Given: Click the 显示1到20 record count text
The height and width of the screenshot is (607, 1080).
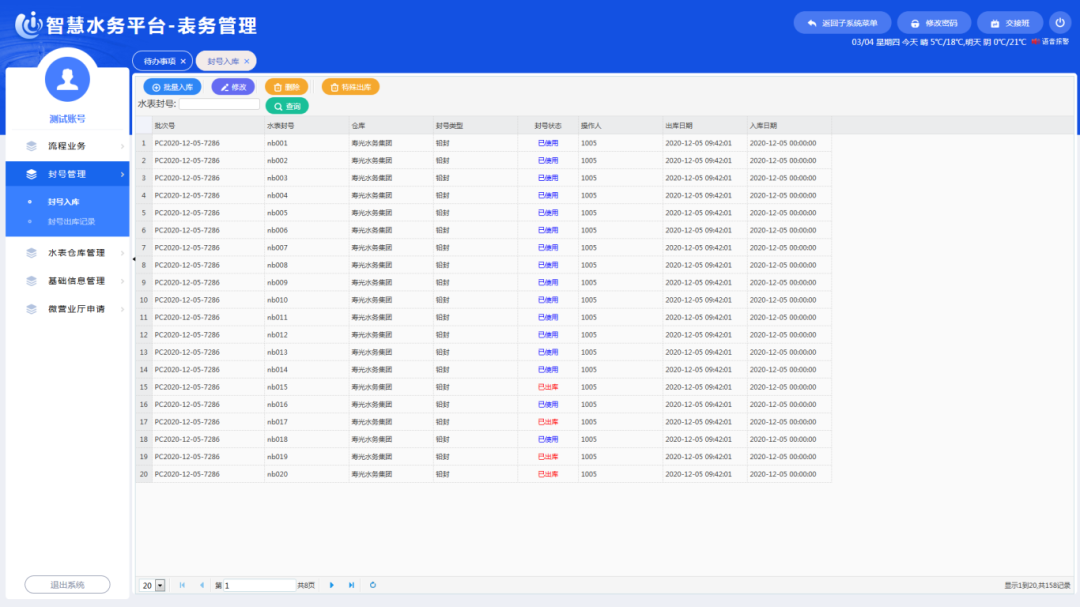Looking at the screenshot, I should click(1037, 586).
